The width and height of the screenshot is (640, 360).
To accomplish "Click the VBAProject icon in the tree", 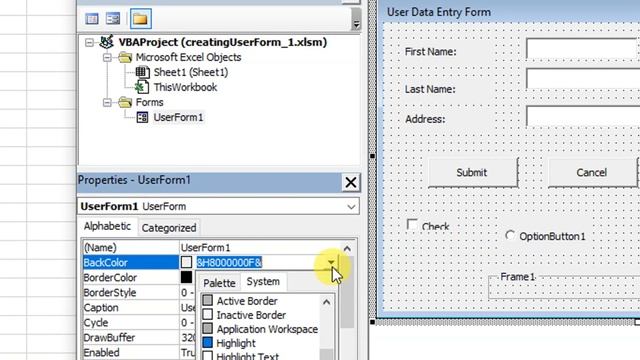I will click(107, 42).
